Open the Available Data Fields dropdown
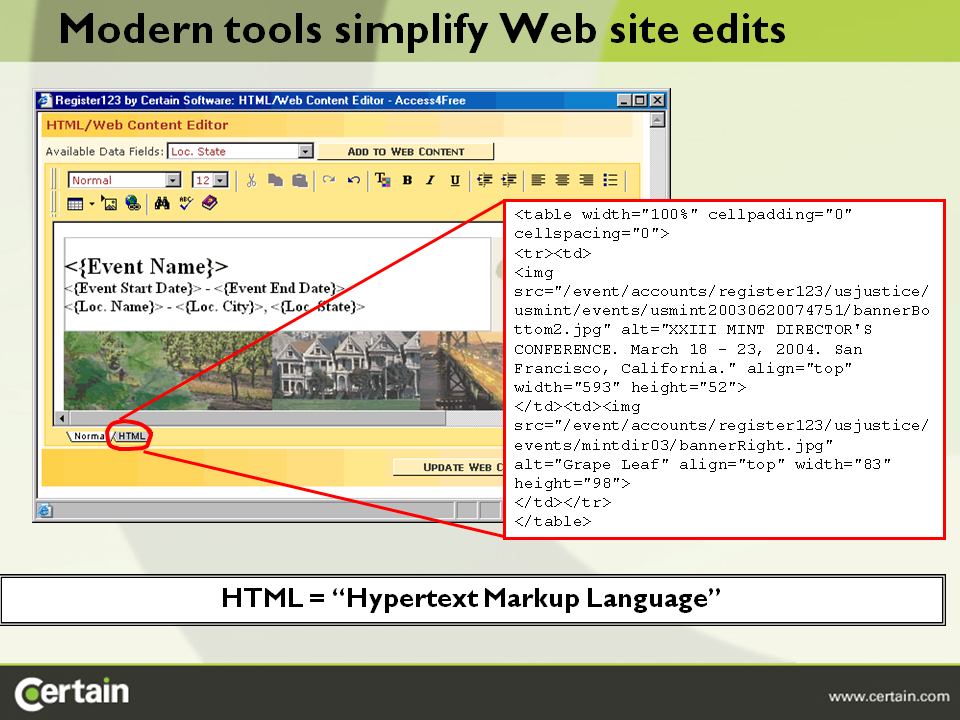The width and height of the screenshot is (960, 720). click(x=306, y=151)
